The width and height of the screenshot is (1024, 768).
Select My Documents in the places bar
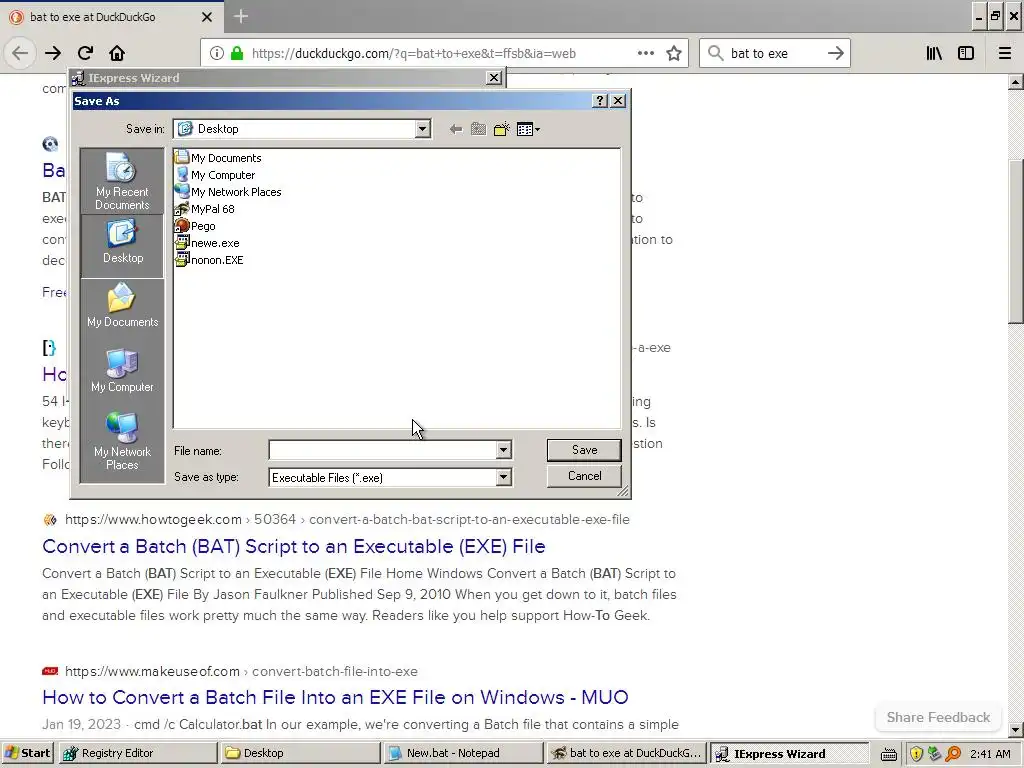tap(122, 306)
